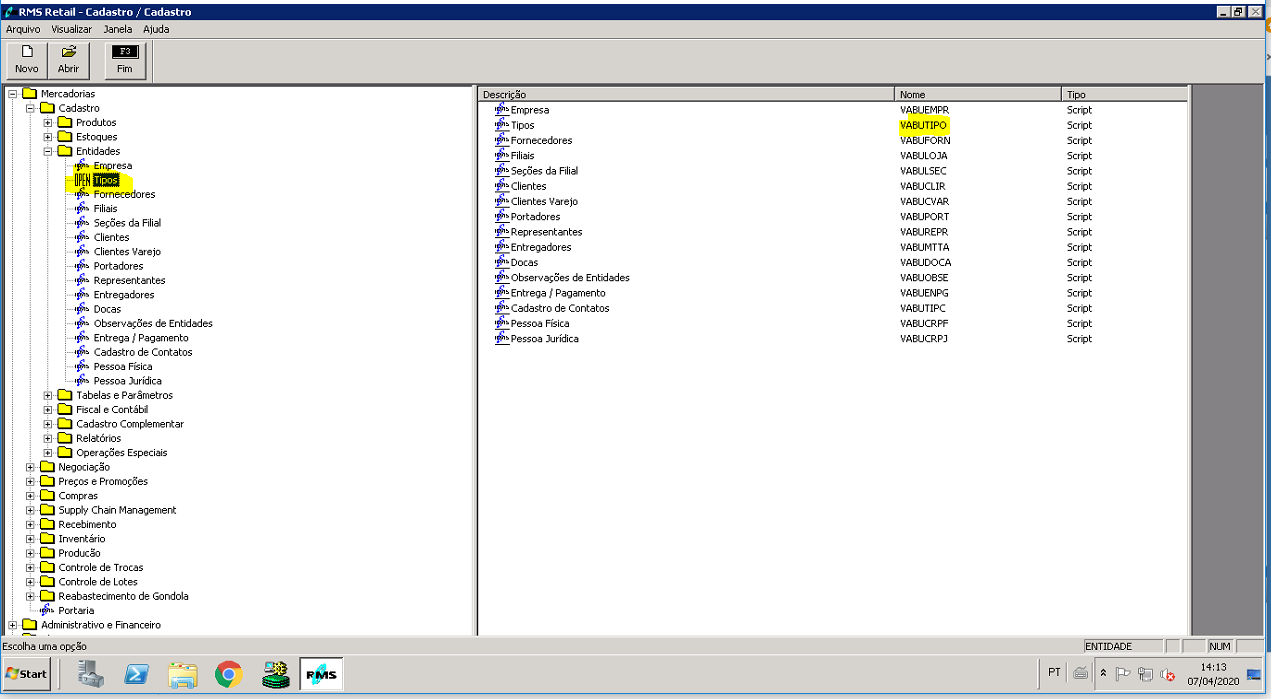Expand the Fiscal e Contábil folder

(x=48, y=410)
